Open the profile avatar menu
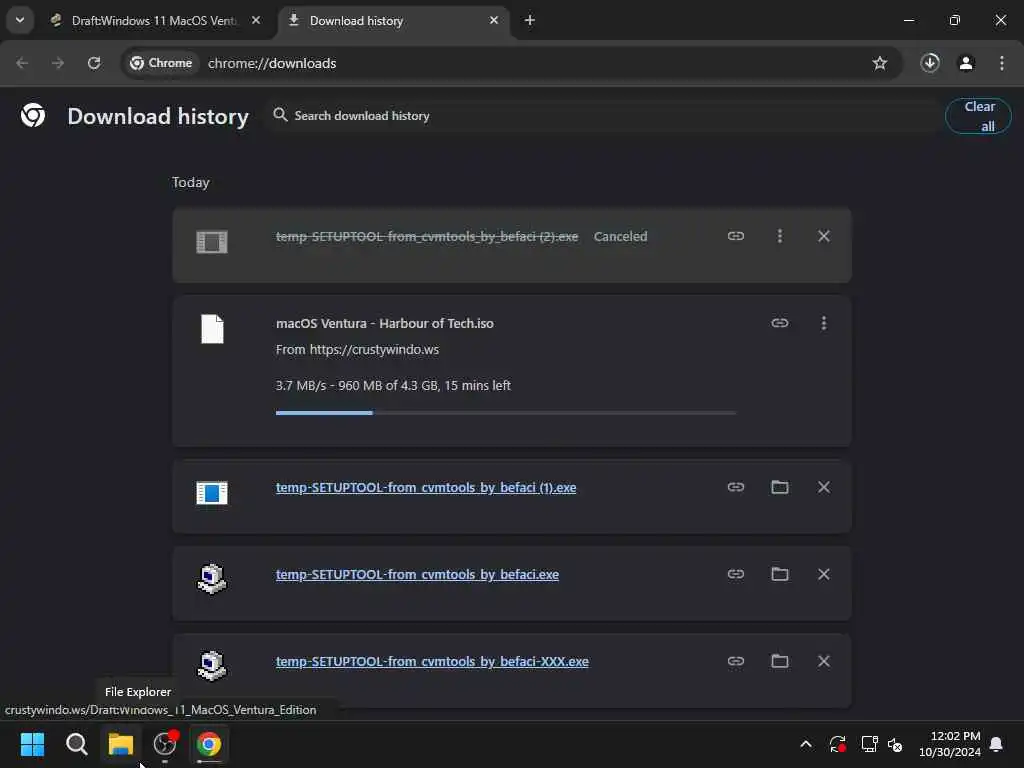This screenshot has width=1024, height=768. tap(966, 63)
